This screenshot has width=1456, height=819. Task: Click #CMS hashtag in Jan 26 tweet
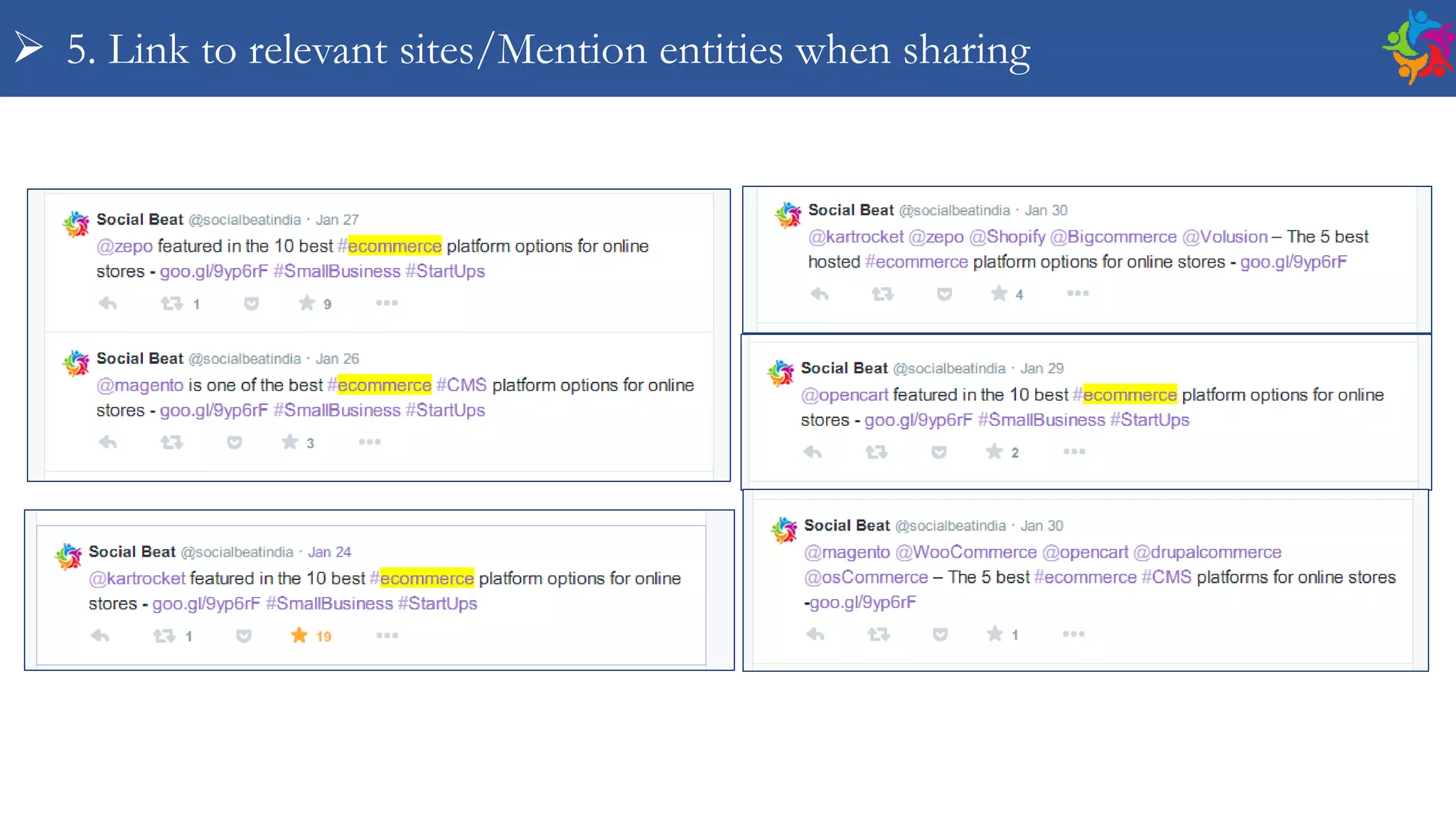click(461, 385)
